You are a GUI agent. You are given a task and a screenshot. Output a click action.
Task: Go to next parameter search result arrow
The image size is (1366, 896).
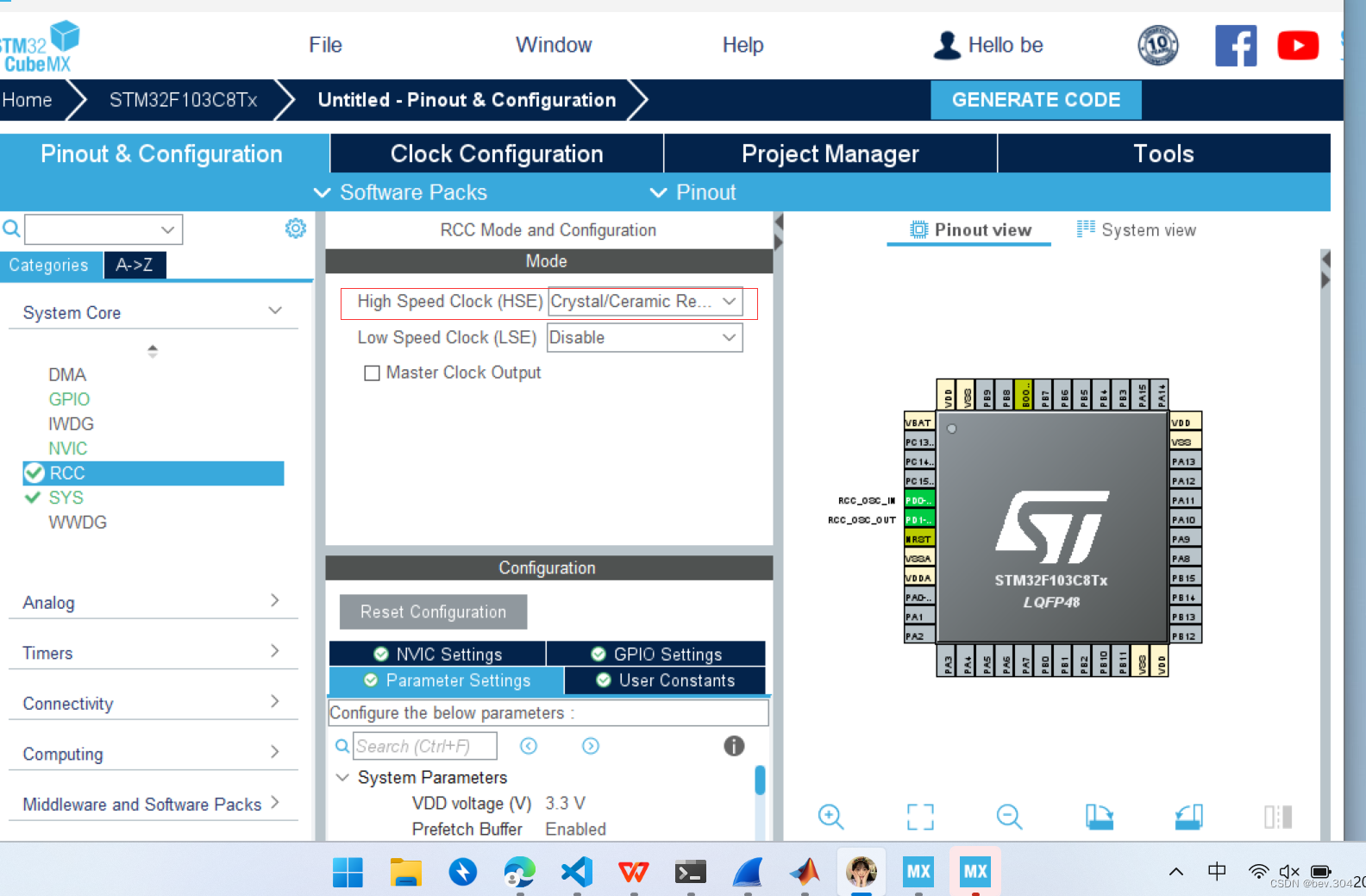[x=591, y=746]
